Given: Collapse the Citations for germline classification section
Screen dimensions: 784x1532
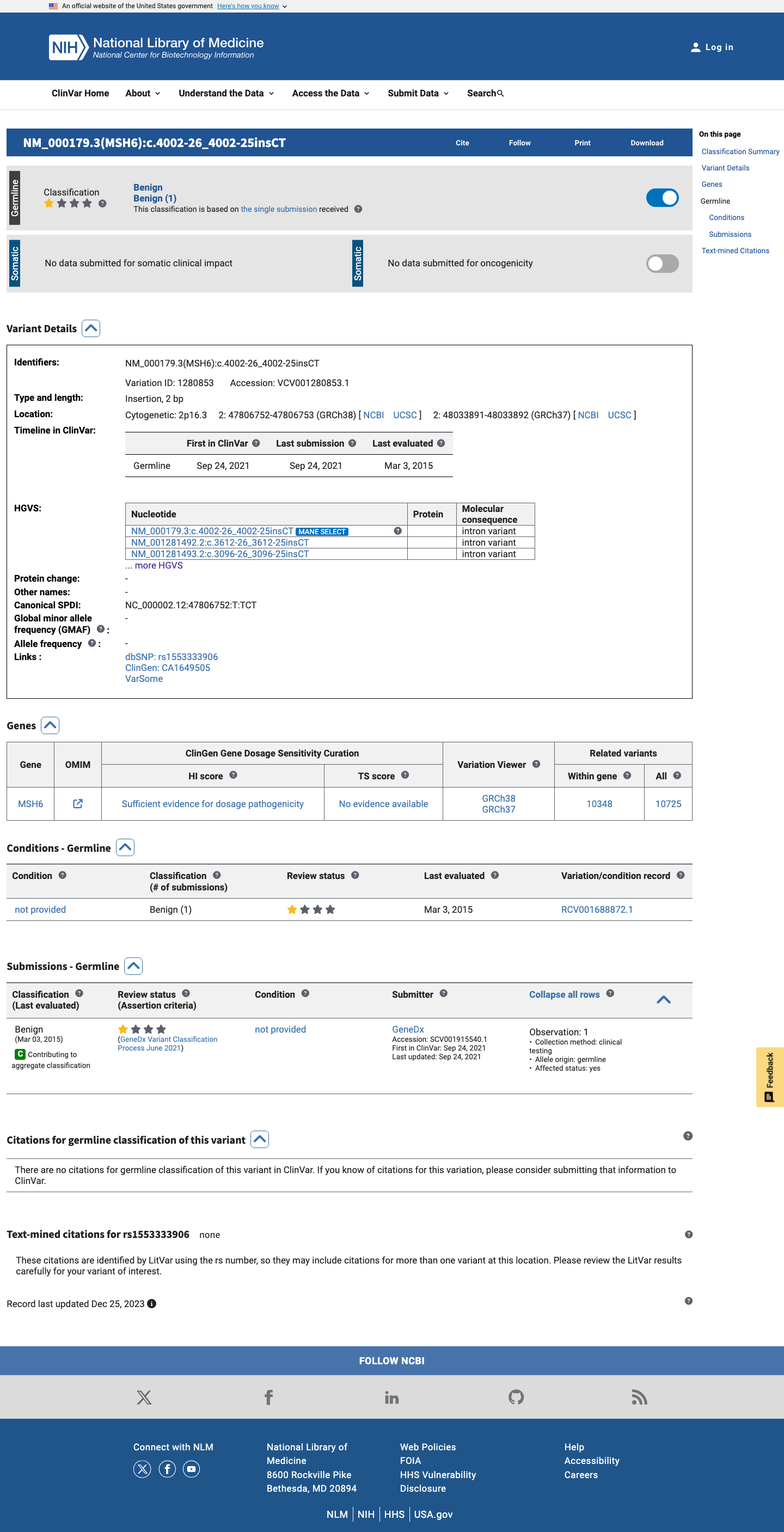Looking at the screenshot, I should (x=260, y=1139).
